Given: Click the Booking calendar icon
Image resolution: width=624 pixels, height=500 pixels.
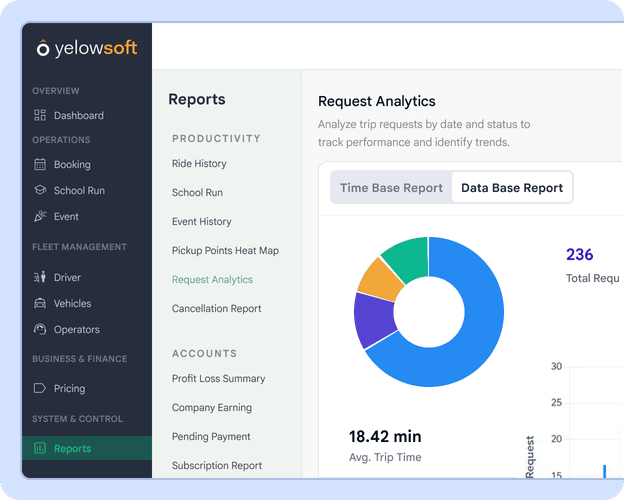Looking at the screenshot, I should (40, 164).
